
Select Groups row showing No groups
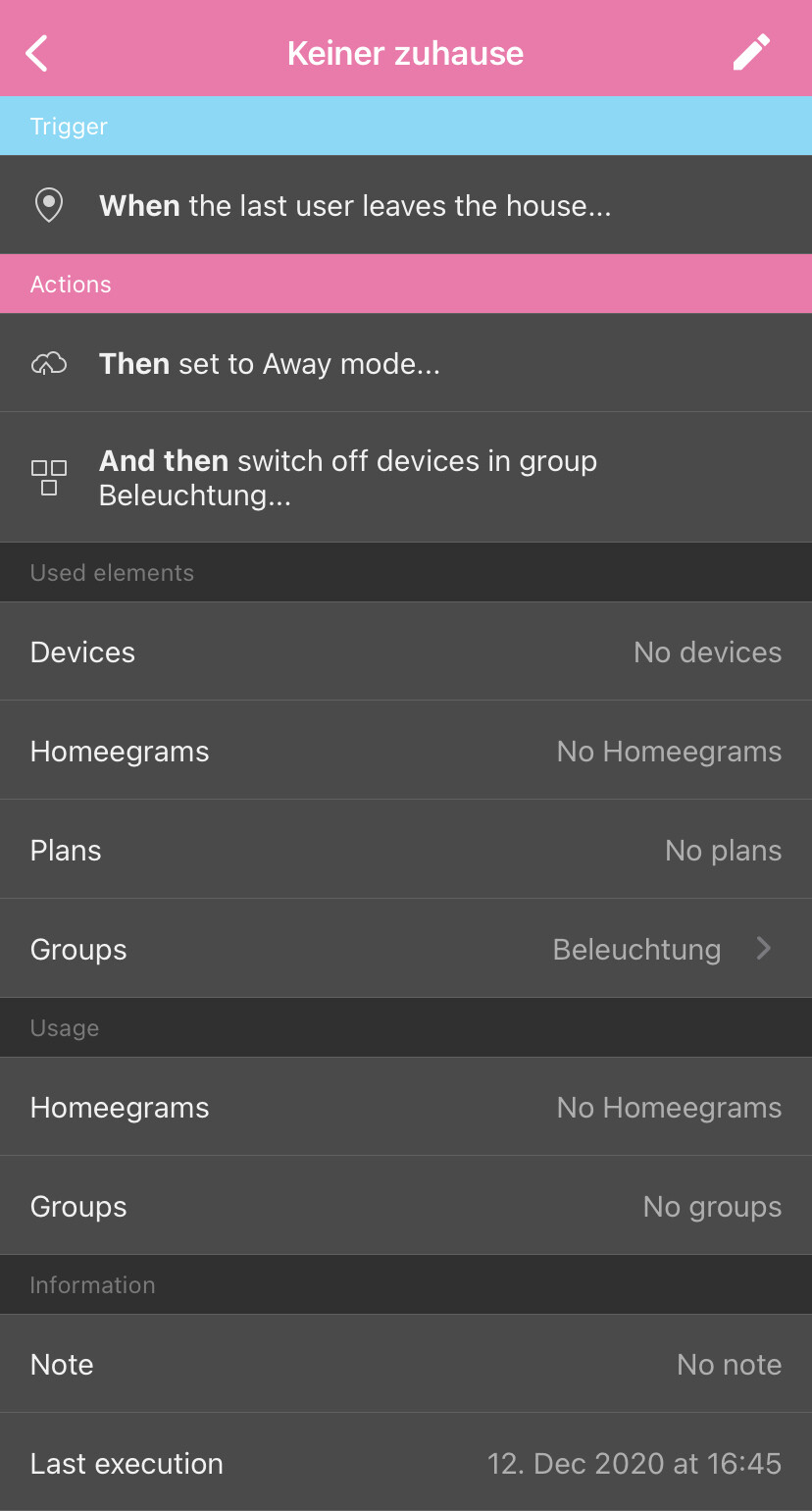[x=406, y=1206]
